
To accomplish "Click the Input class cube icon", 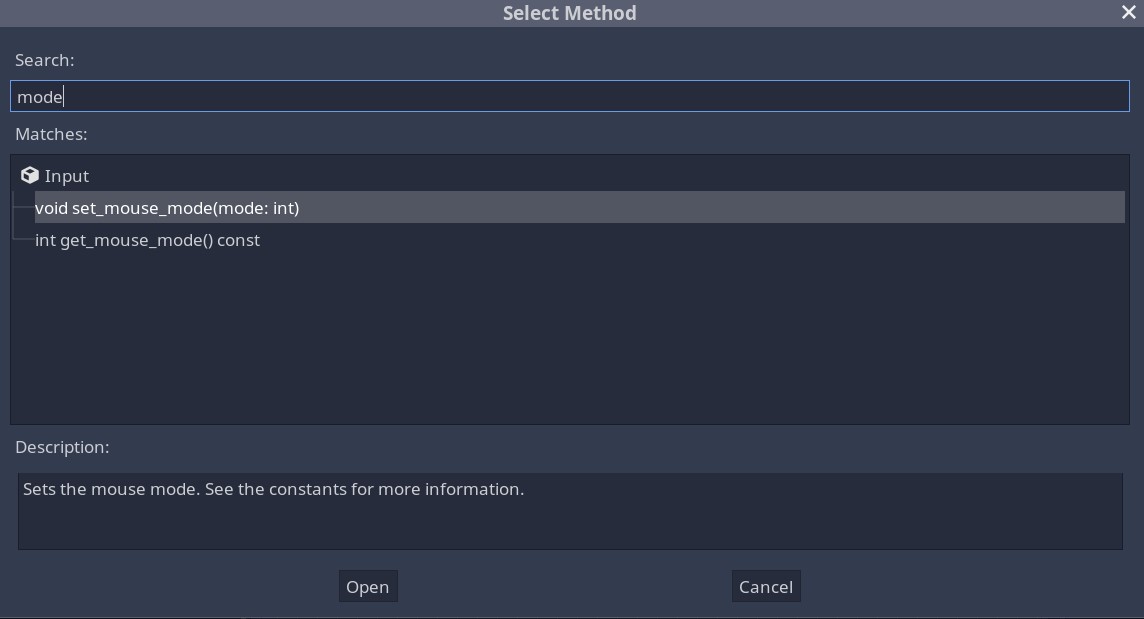I will (30, 175).
